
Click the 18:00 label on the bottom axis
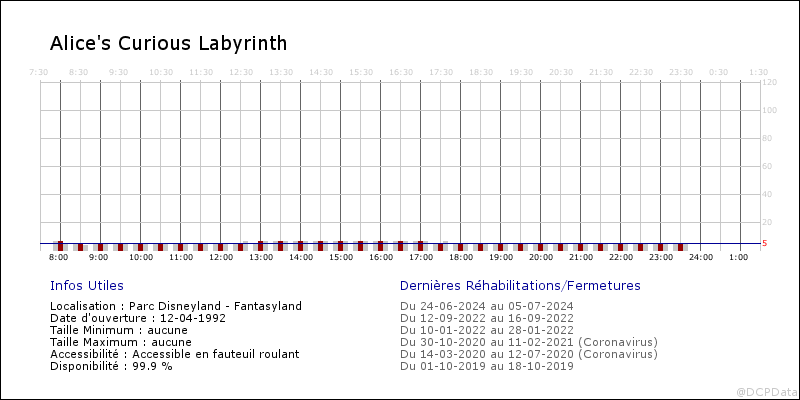click(461, 258)
